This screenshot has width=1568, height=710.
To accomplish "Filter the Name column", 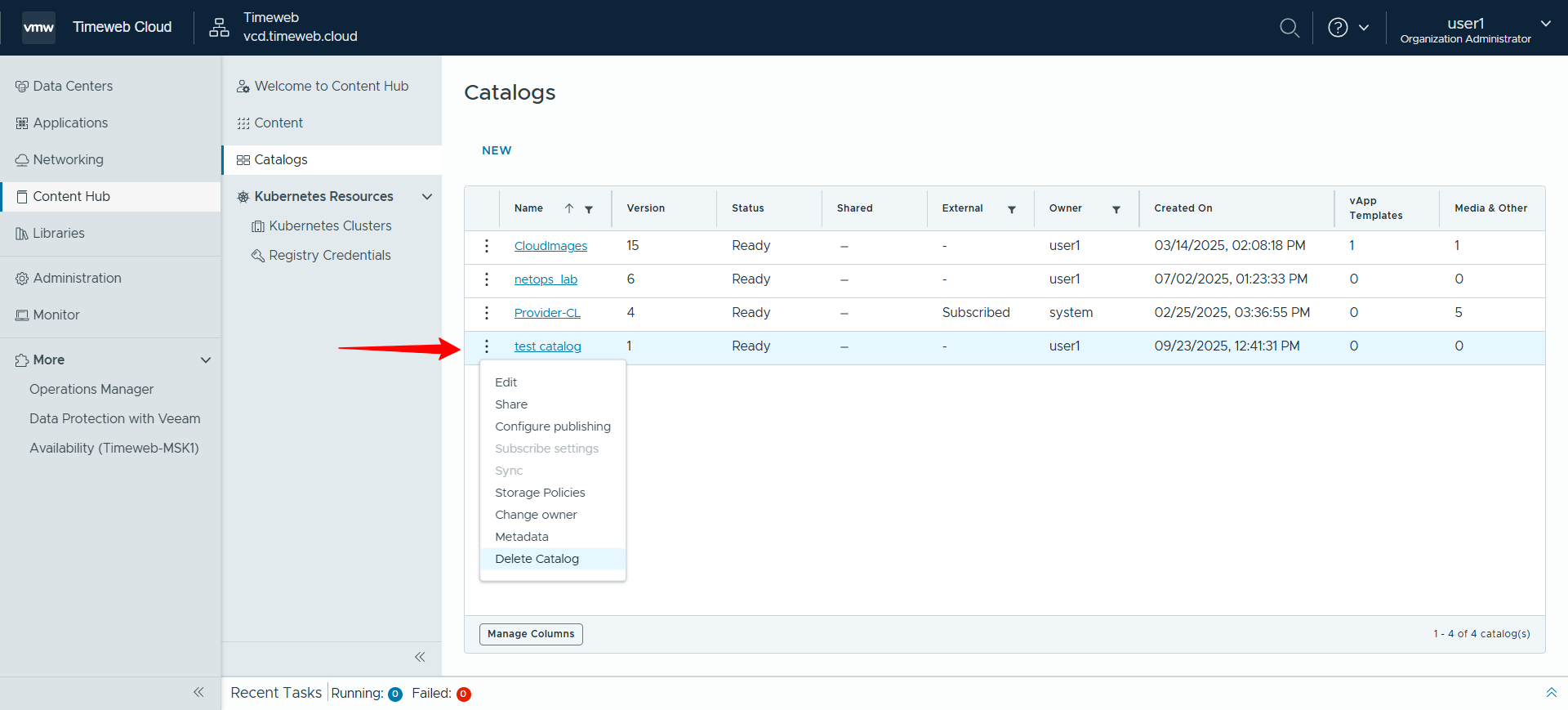I will click(589, 209).
